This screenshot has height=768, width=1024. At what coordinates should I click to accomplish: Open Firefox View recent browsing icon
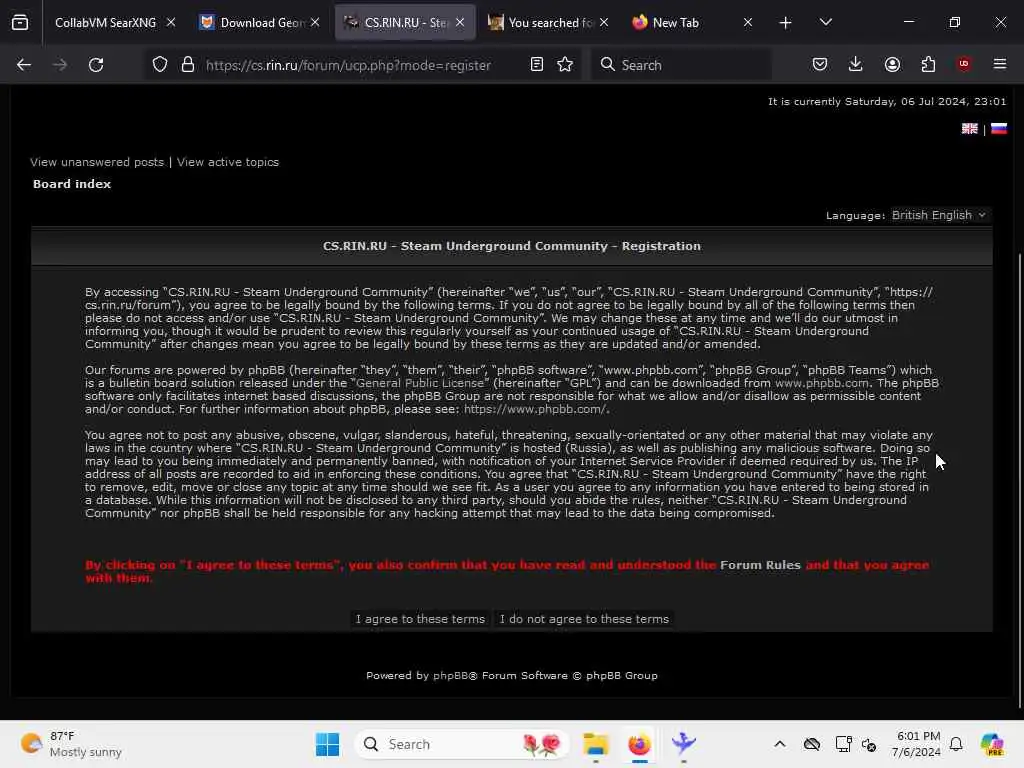(x=20, y=23)
